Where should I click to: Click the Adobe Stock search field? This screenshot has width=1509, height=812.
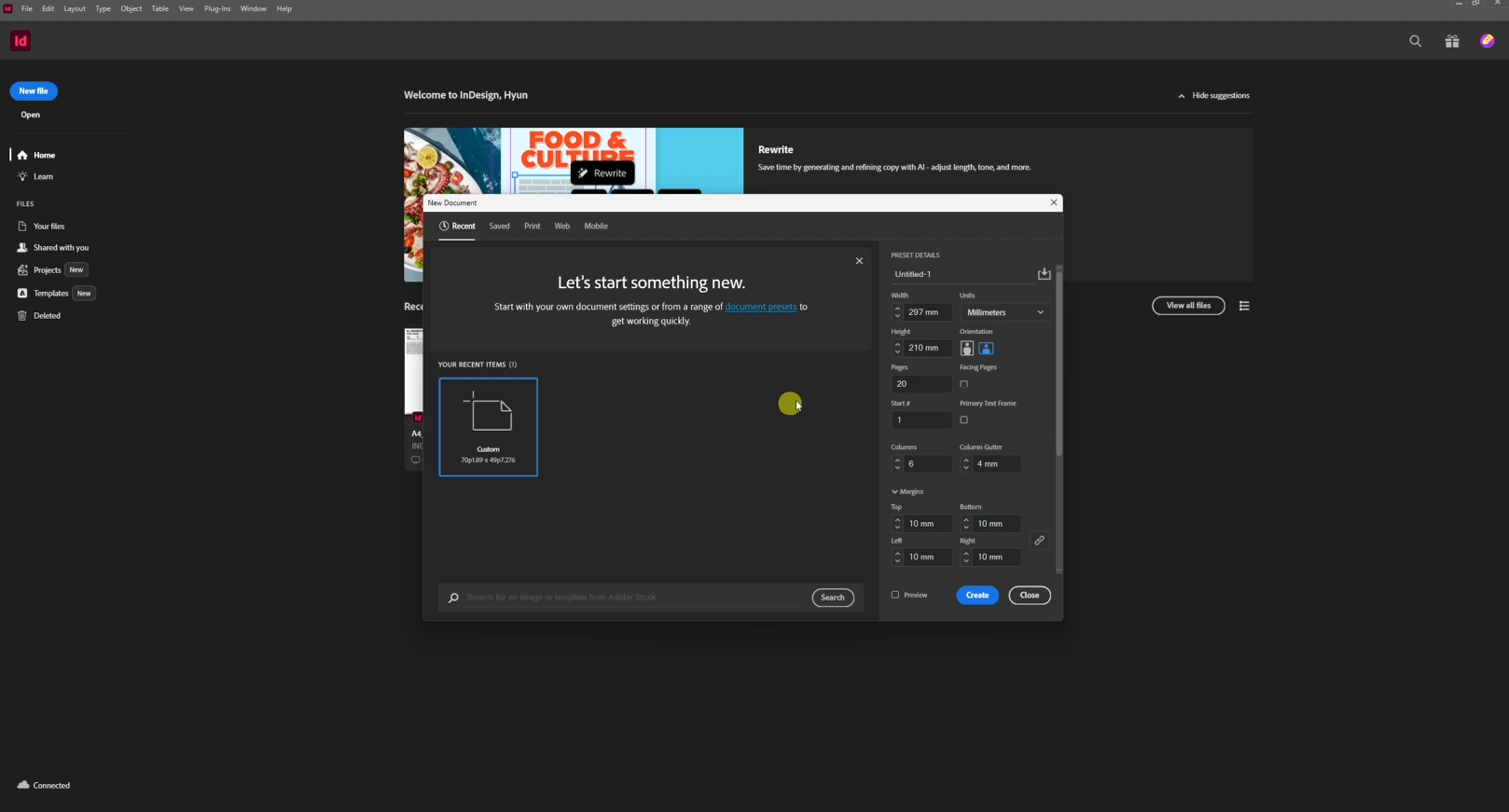tap(634, 598)
